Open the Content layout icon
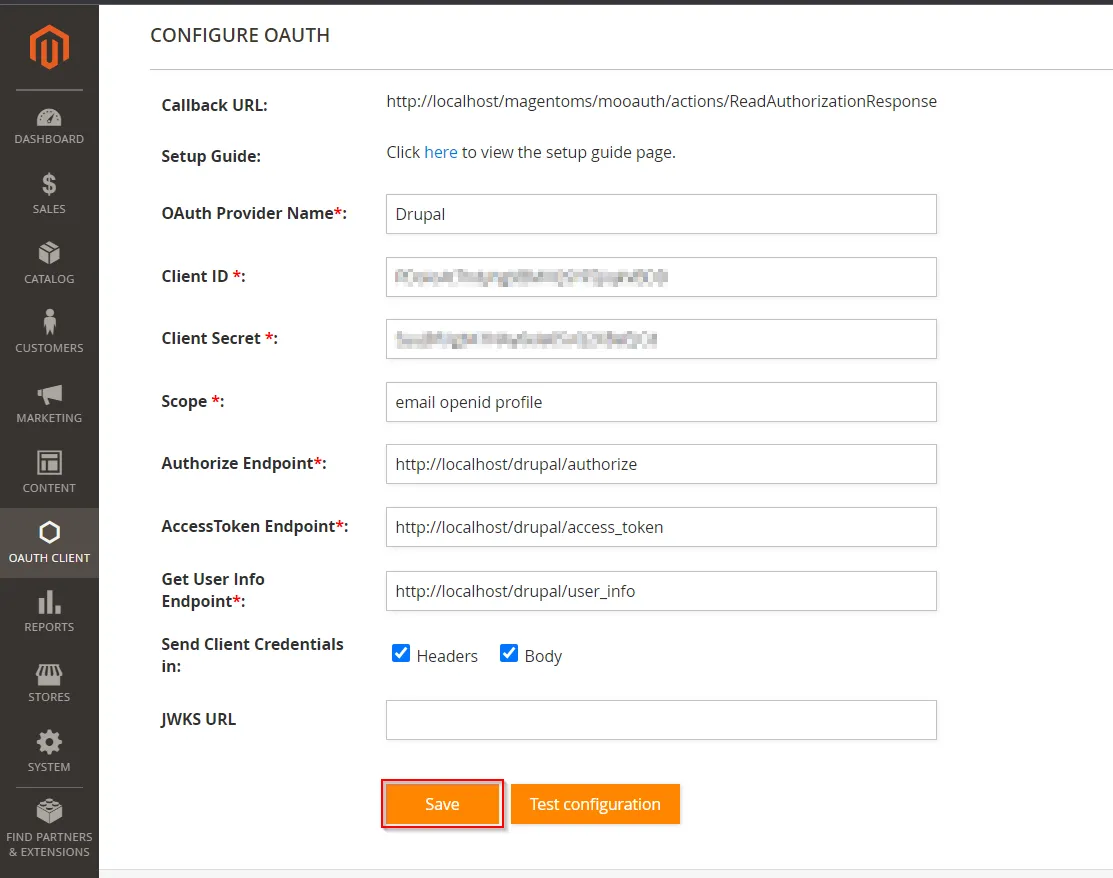 (x=49, y=463)
